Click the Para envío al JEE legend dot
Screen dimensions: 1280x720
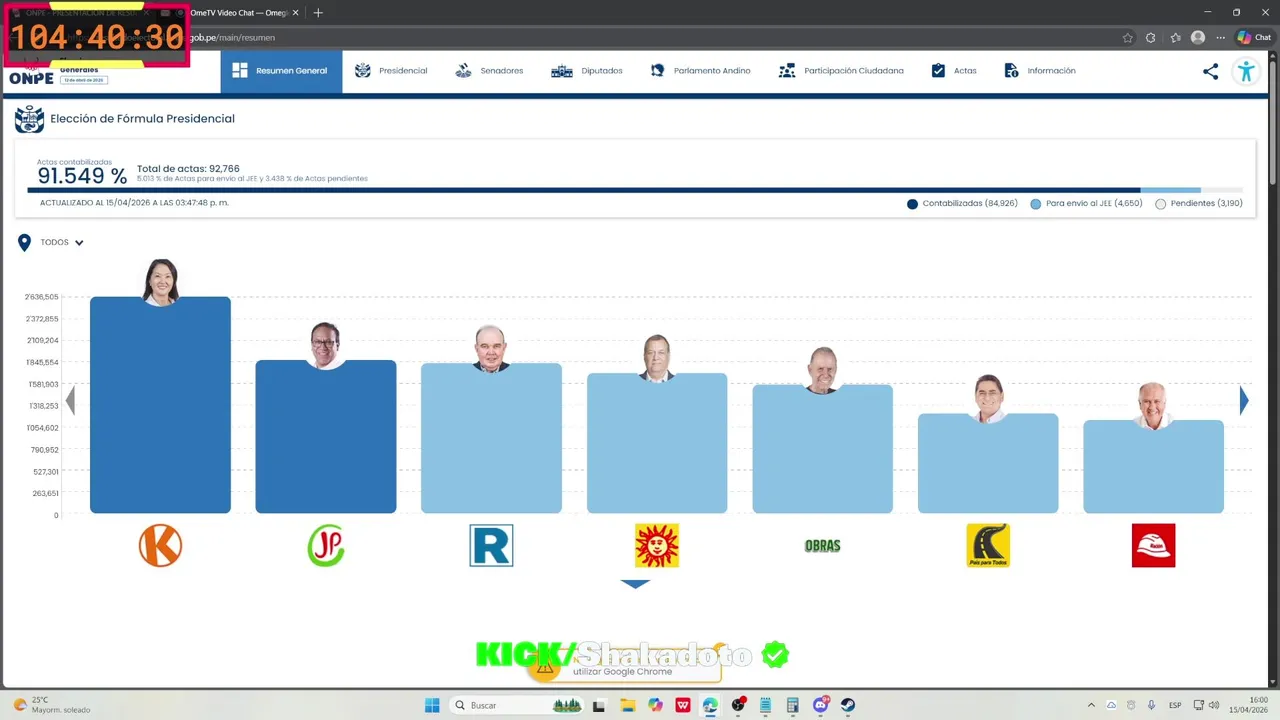tap(1036, 204)
